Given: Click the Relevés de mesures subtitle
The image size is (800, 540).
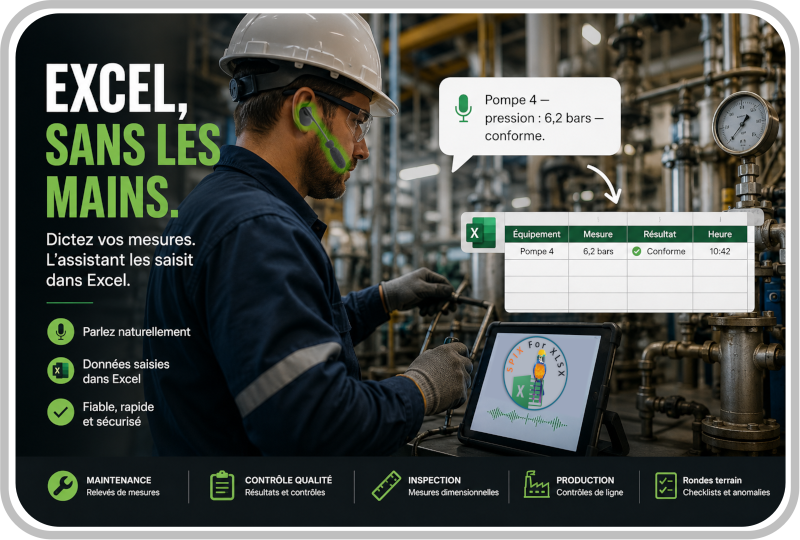Looking at the screenshot, I should (123, 492).
